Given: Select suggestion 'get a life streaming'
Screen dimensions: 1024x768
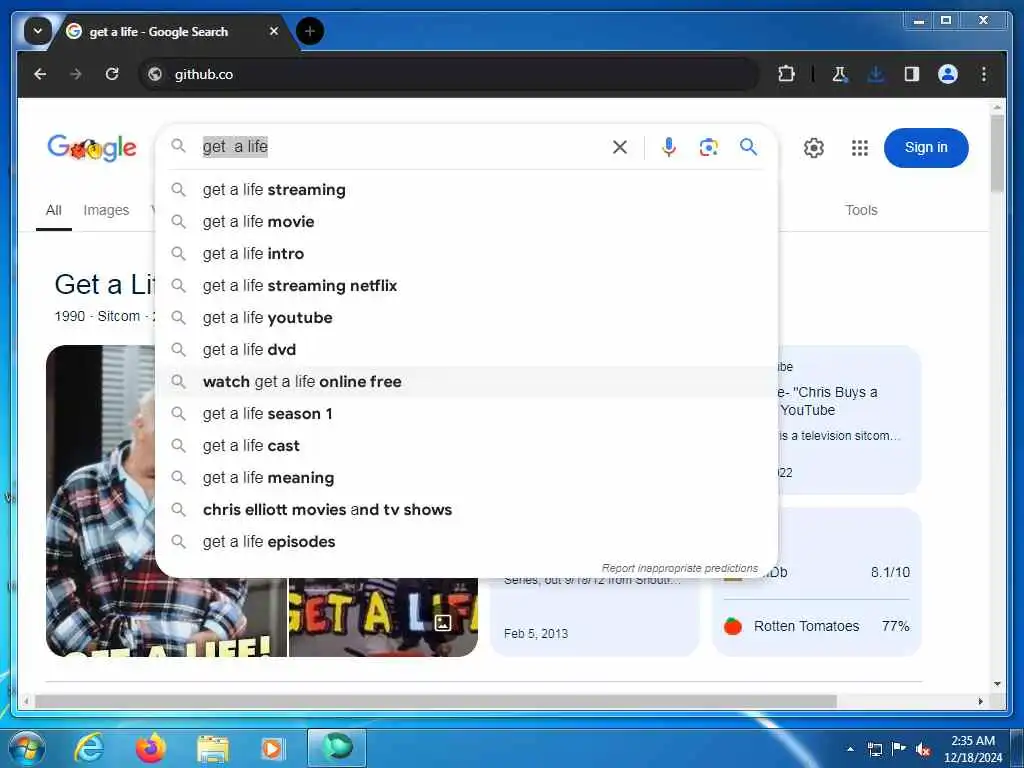Looking at the screenshot, I should [x=466, y=190].
